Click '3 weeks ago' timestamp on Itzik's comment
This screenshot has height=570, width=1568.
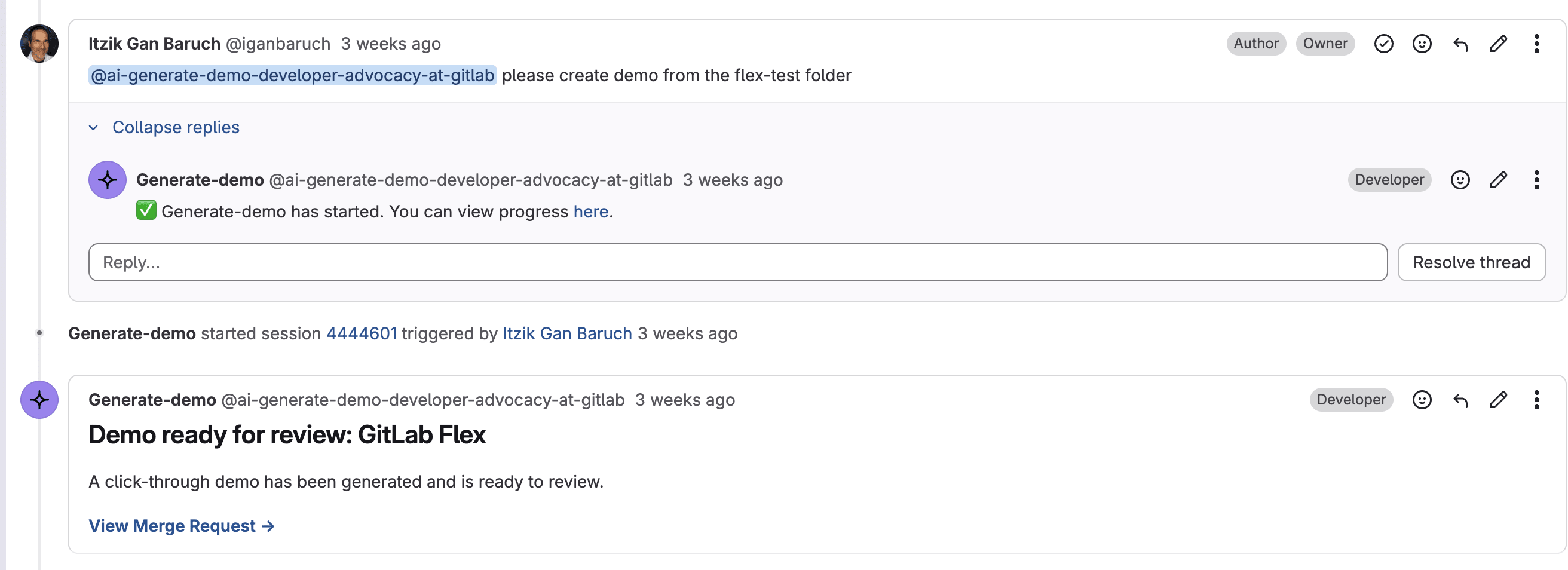coord(391,44)
